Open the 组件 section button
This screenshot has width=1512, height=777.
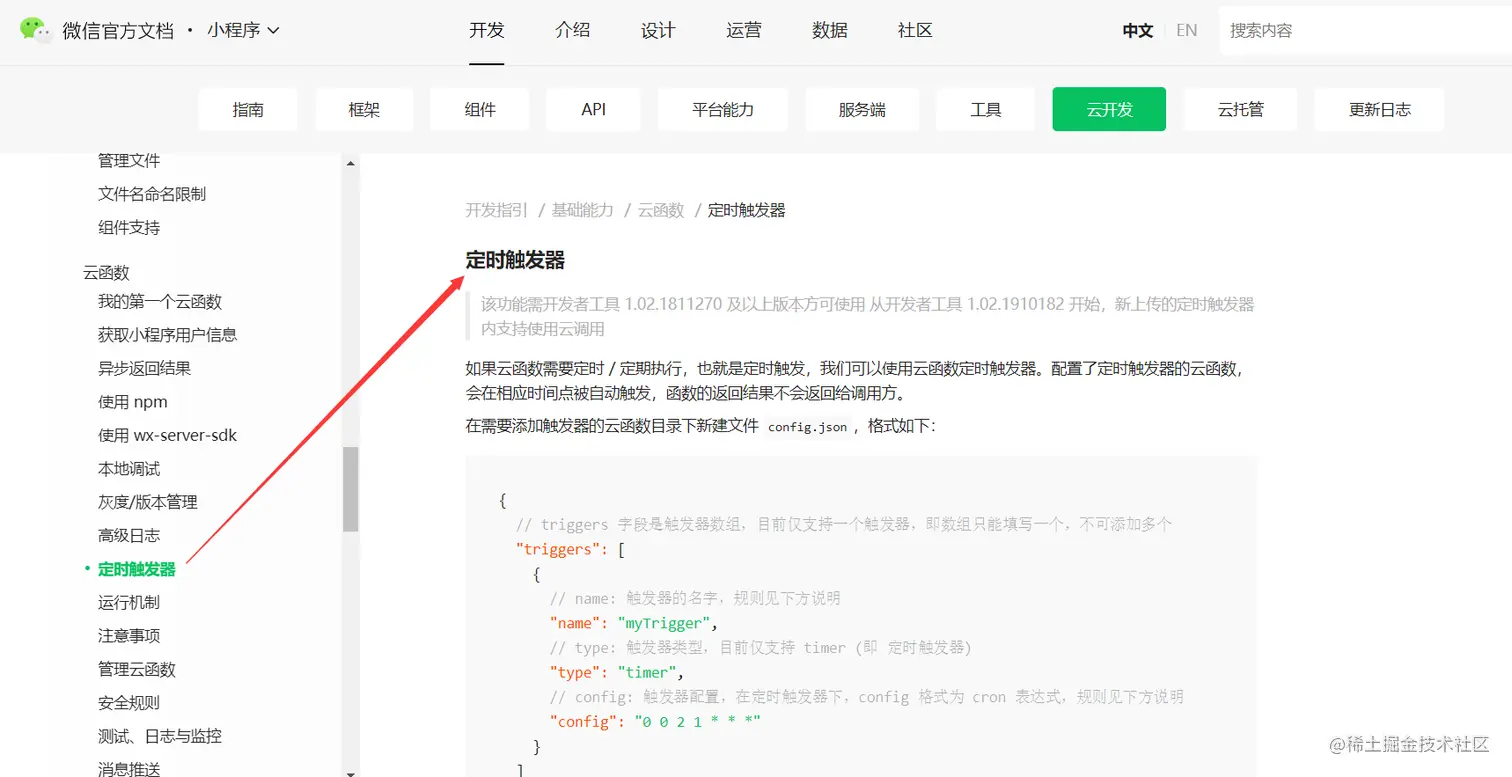coord(480,109)
